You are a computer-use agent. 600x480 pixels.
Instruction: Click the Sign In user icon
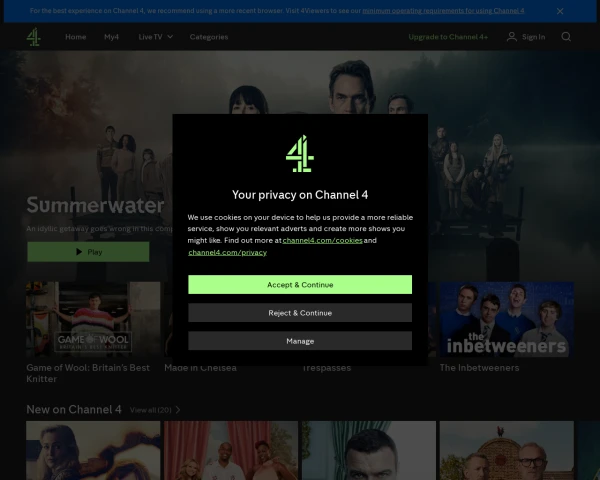[x=512, y=37]
